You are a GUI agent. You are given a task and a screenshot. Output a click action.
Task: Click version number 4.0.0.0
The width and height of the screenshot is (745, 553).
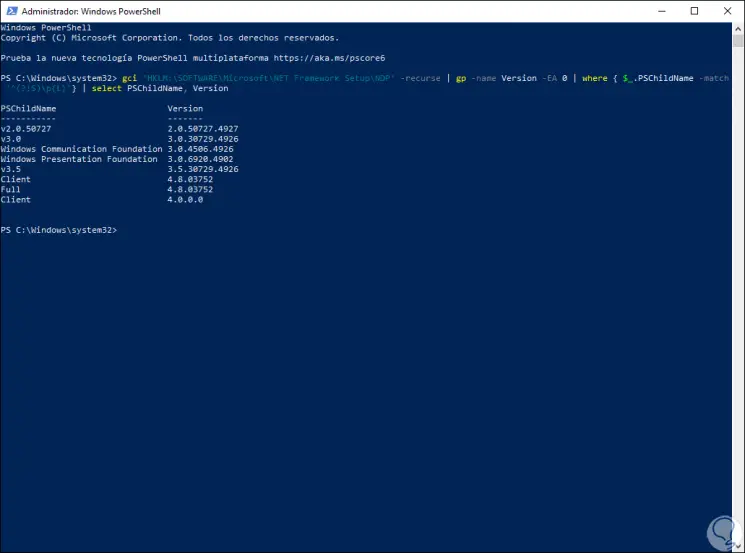click(185, 199)
